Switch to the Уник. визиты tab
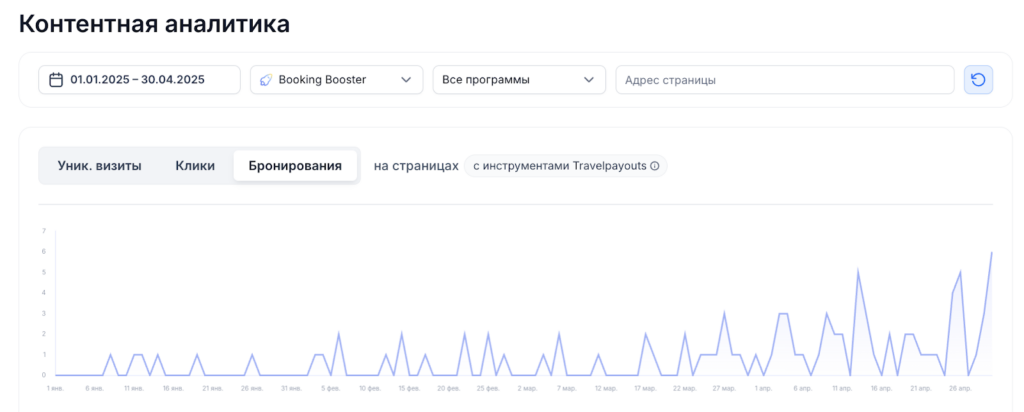1024x412 pixels. (99, 166)
